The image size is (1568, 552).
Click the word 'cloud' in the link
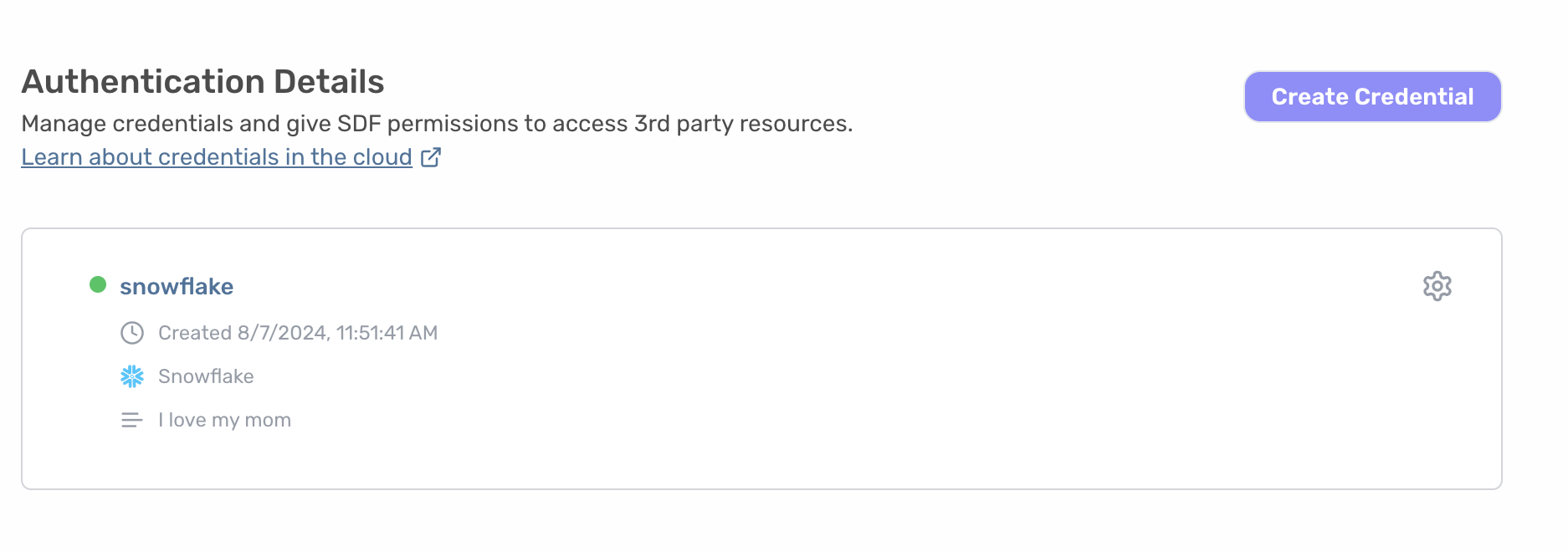click(382, 157)
